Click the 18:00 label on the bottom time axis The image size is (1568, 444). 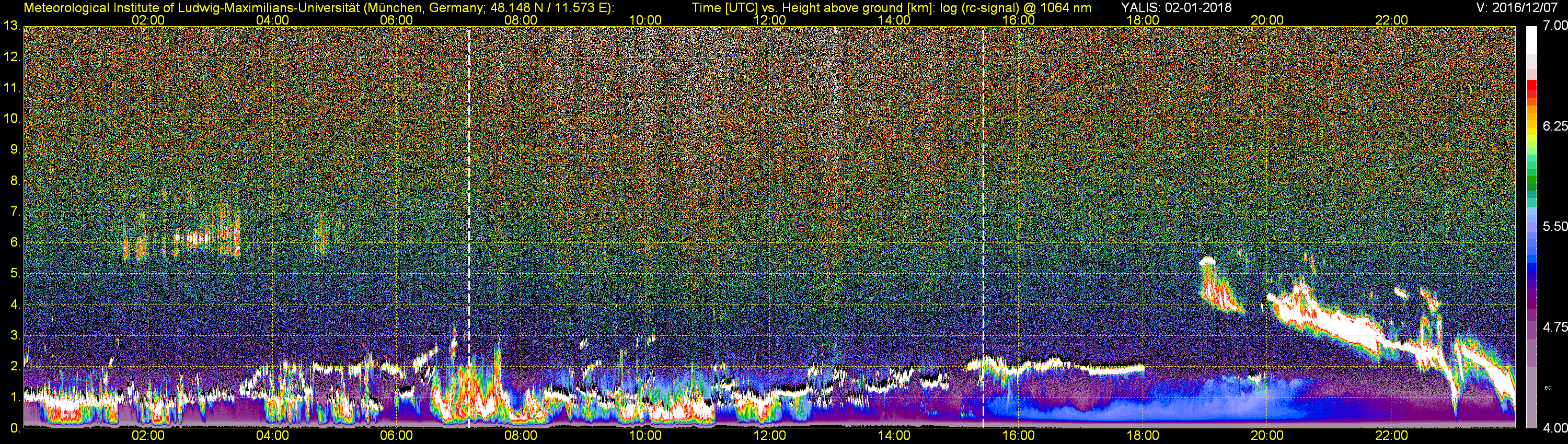(x=1143, y=436)
